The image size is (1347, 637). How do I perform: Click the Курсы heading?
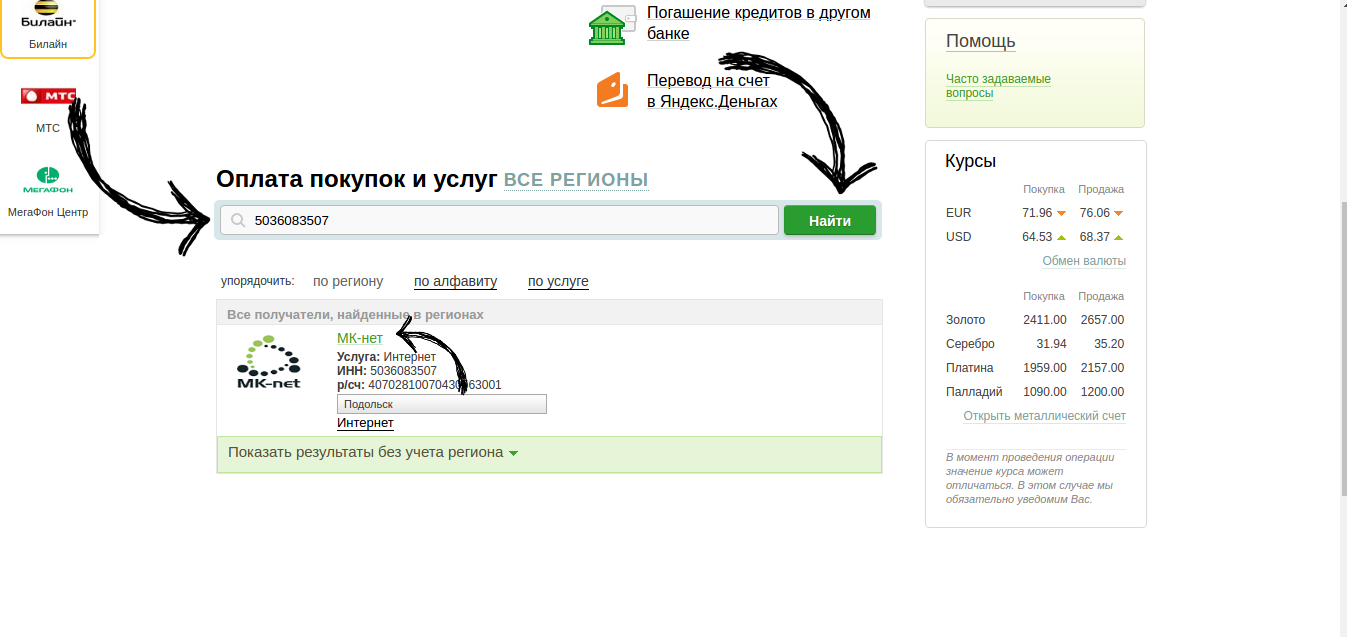point(971,161)
